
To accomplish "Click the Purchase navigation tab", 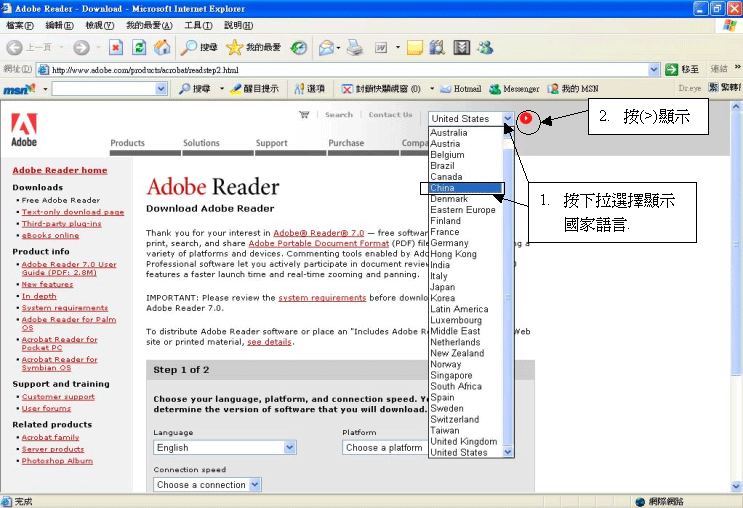I will point(346,143).
